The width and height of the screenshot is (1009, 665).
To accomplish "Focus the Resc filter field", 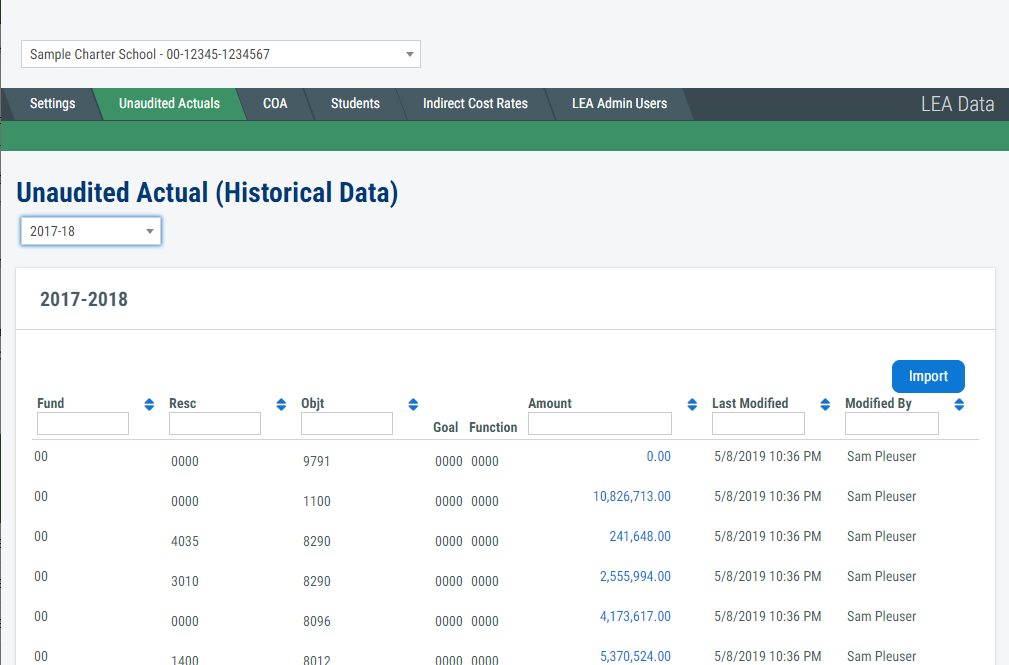I will click(x=215, y=424).
